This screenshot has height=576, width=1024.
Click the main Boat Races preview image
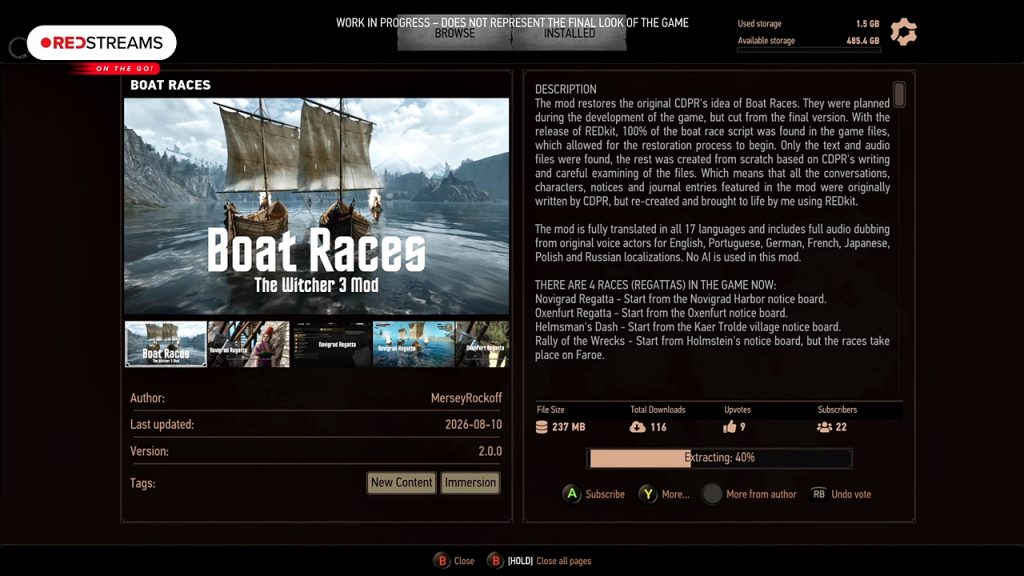click(316, 206)
